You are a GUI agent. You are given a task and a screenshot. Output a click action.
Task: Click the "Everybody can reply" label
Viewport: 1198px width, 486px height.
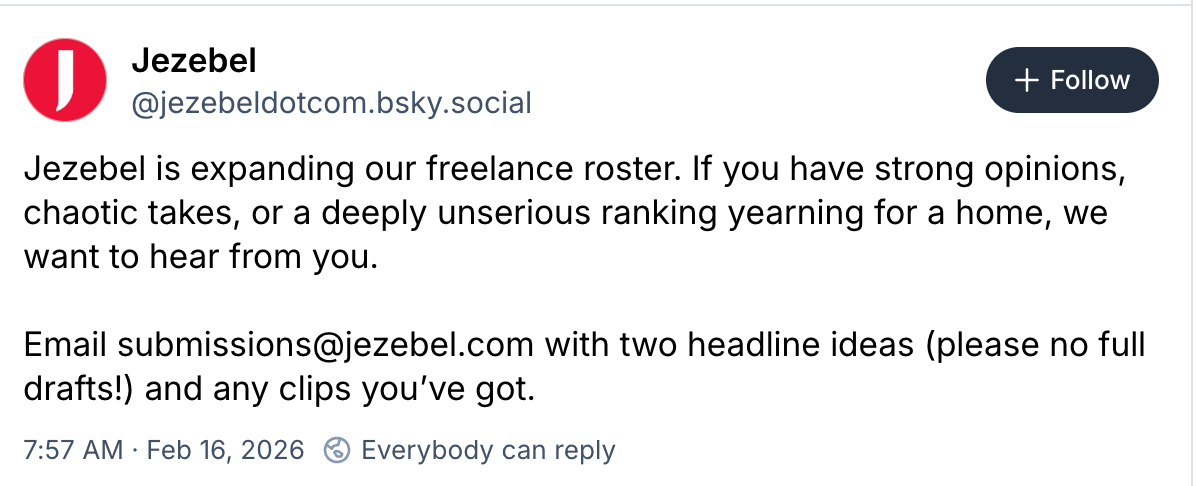(488, 450)
